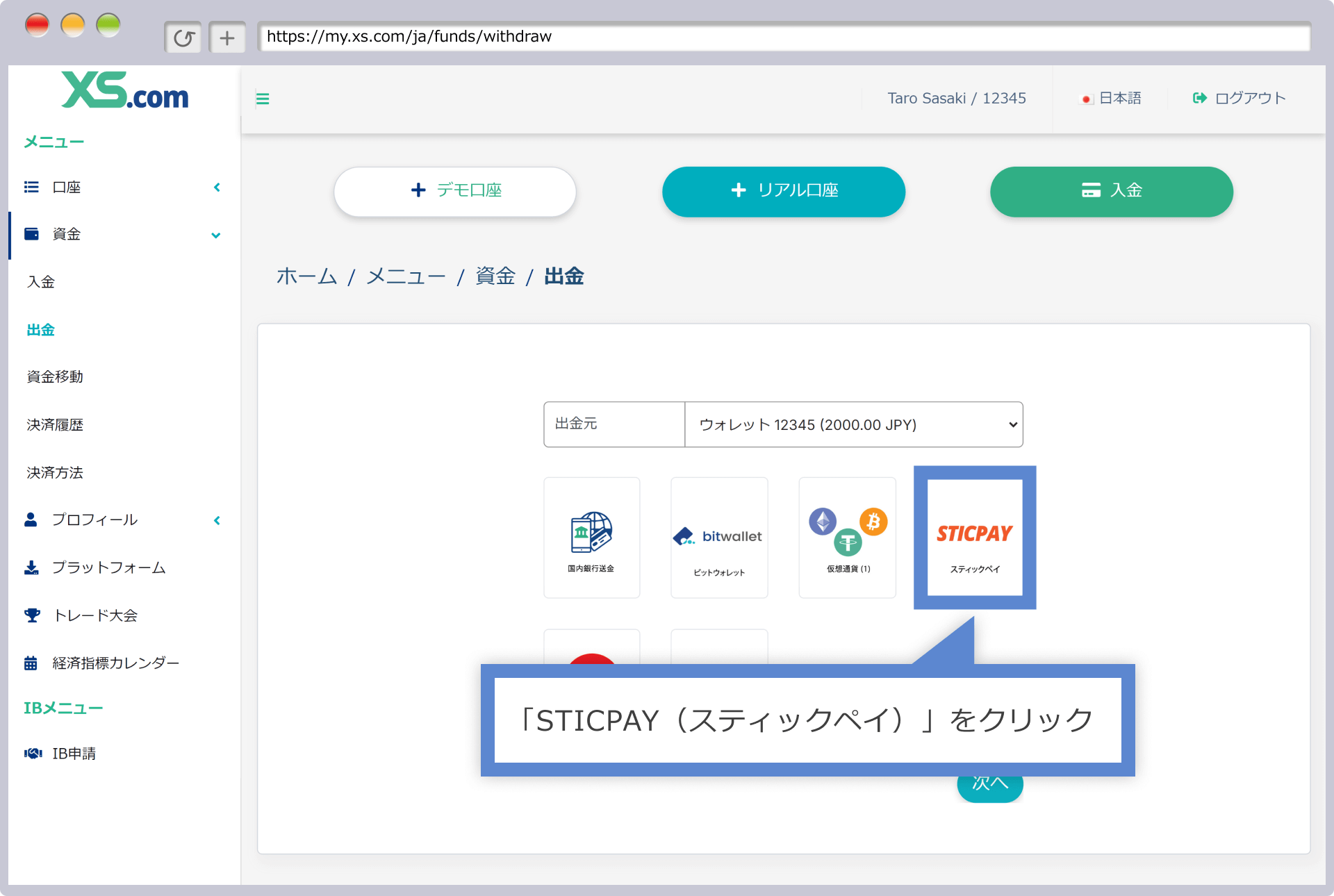Open 資金移動 in the sidebar
The image size is (1334, 896).
[55, 377]
